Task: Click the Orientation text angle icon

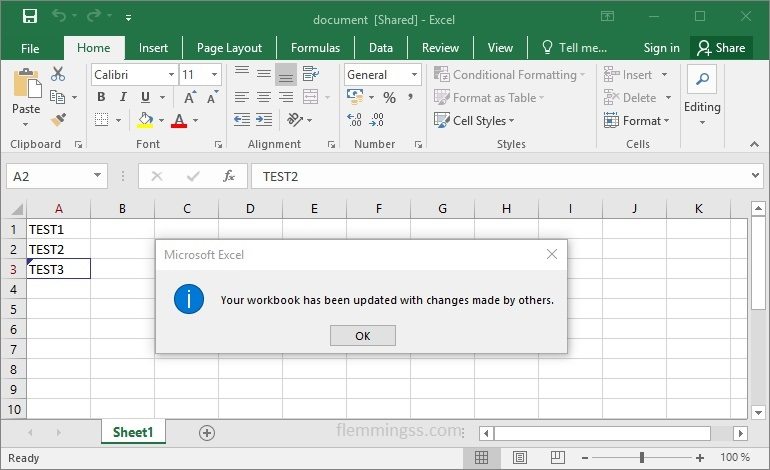Action: 295,119
